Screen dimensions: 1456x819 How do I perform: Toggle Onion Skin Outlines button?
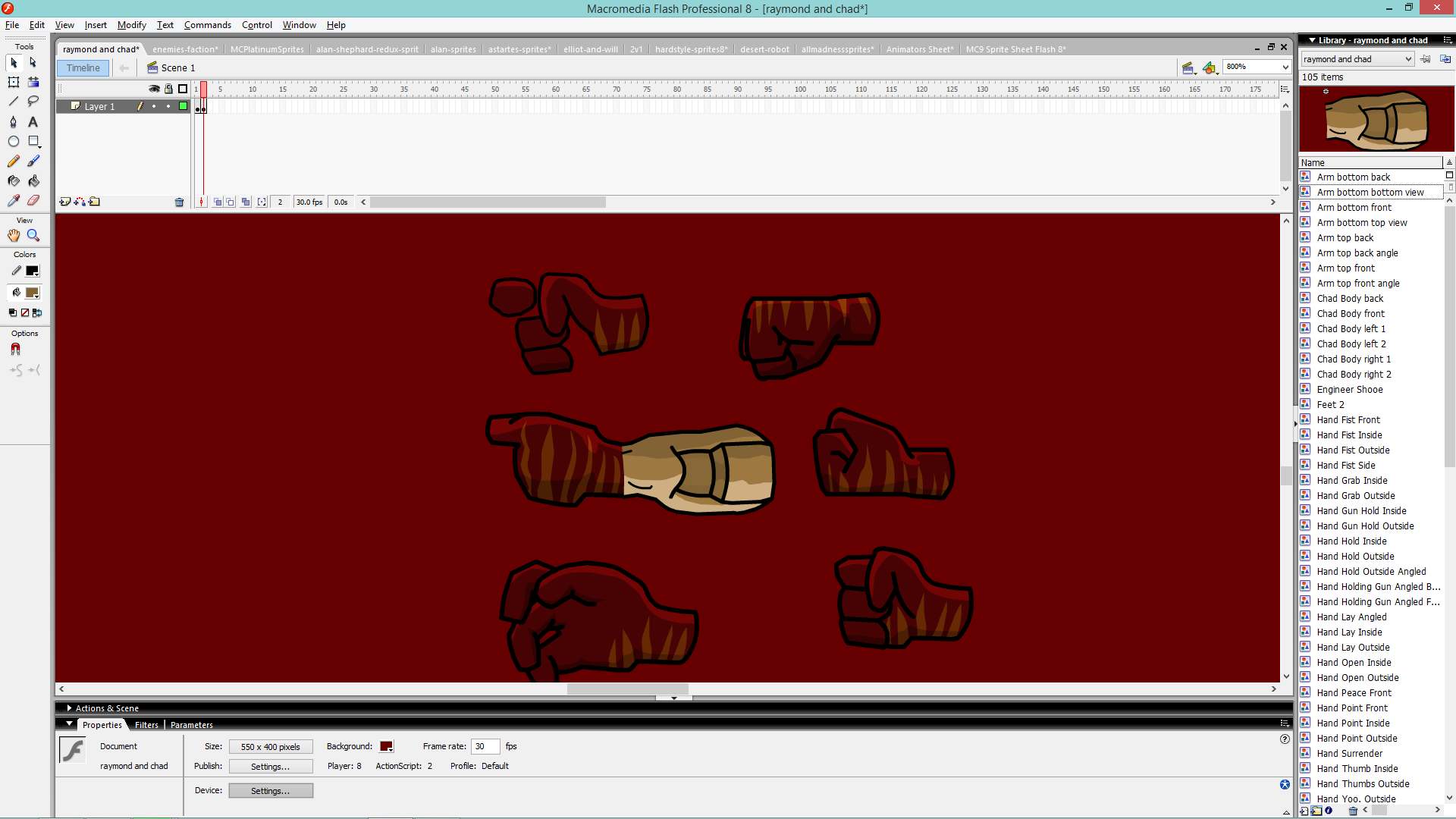point(231,202)
